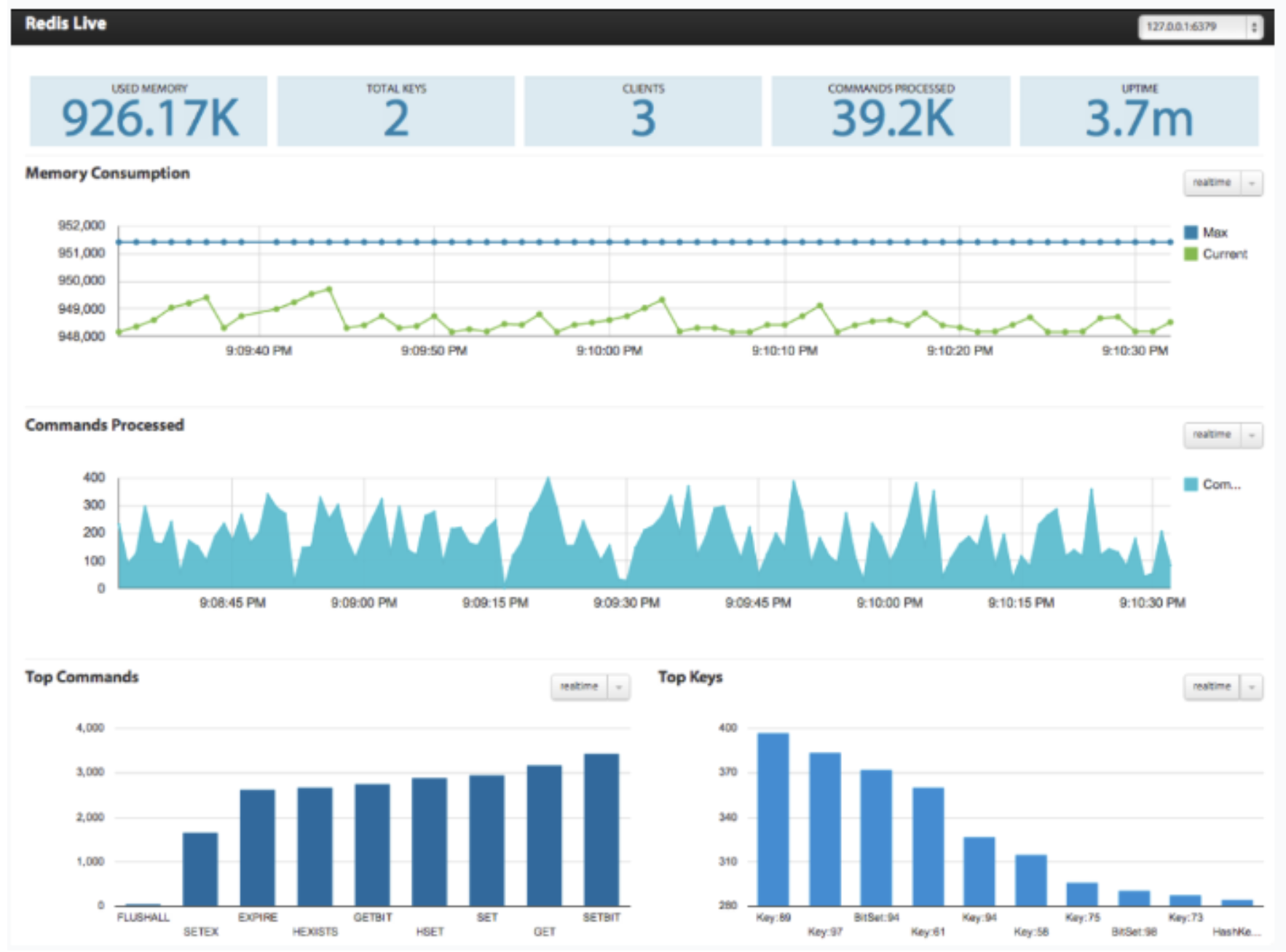Viewport: 1286px width, 952px height.
Task: Click the Redis Live header title
Action: pos(66,23)
